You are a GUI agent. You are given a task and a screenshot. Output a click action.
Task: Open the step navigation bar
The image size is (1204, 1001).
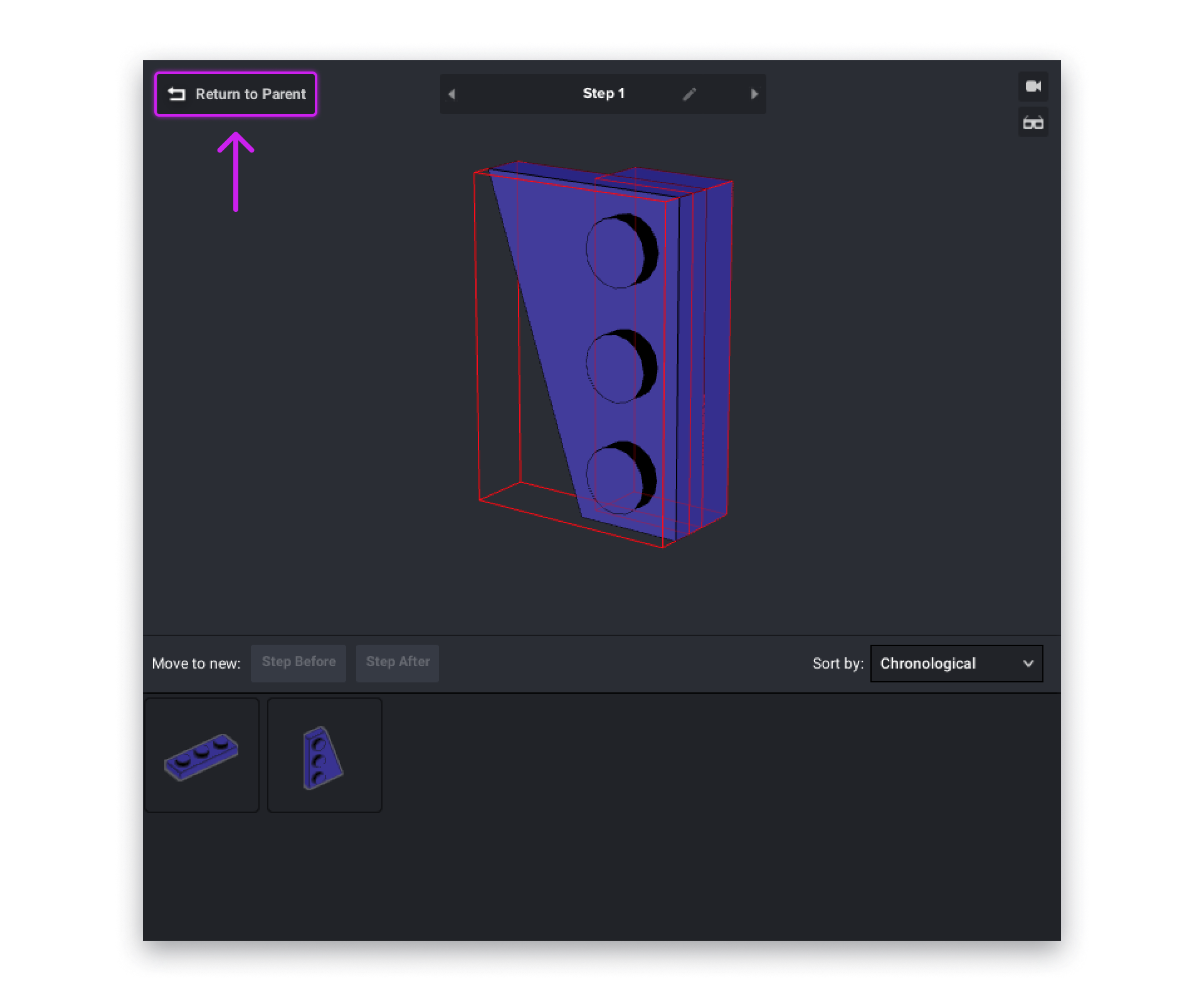click(603, 93)
